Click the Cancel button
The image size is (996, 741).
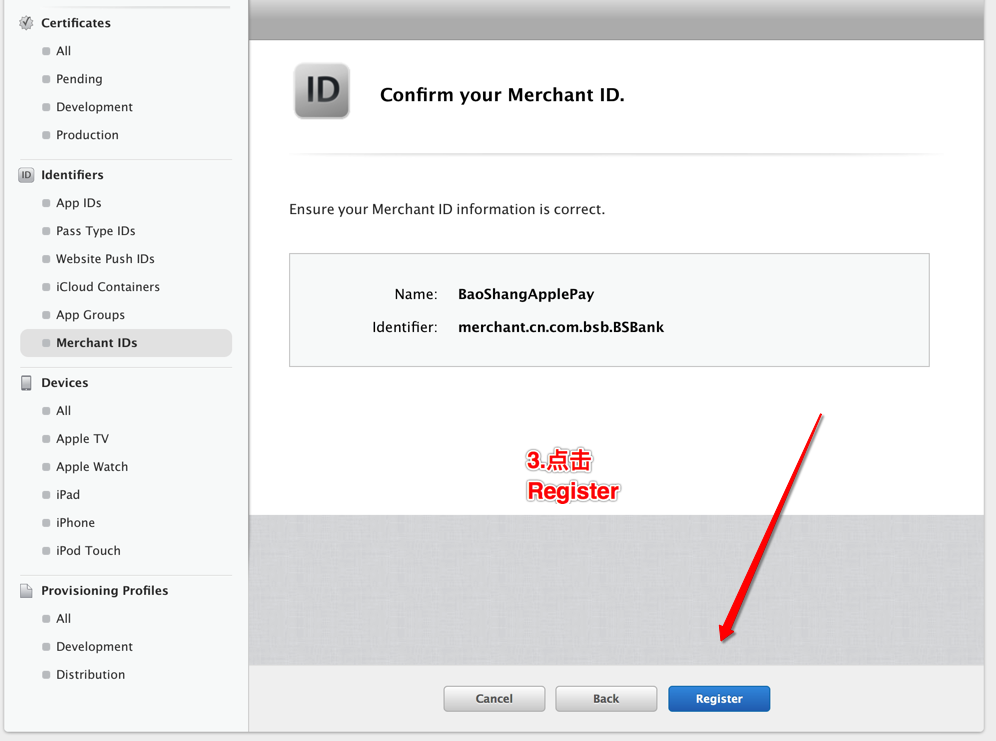(x=494, y=698)
